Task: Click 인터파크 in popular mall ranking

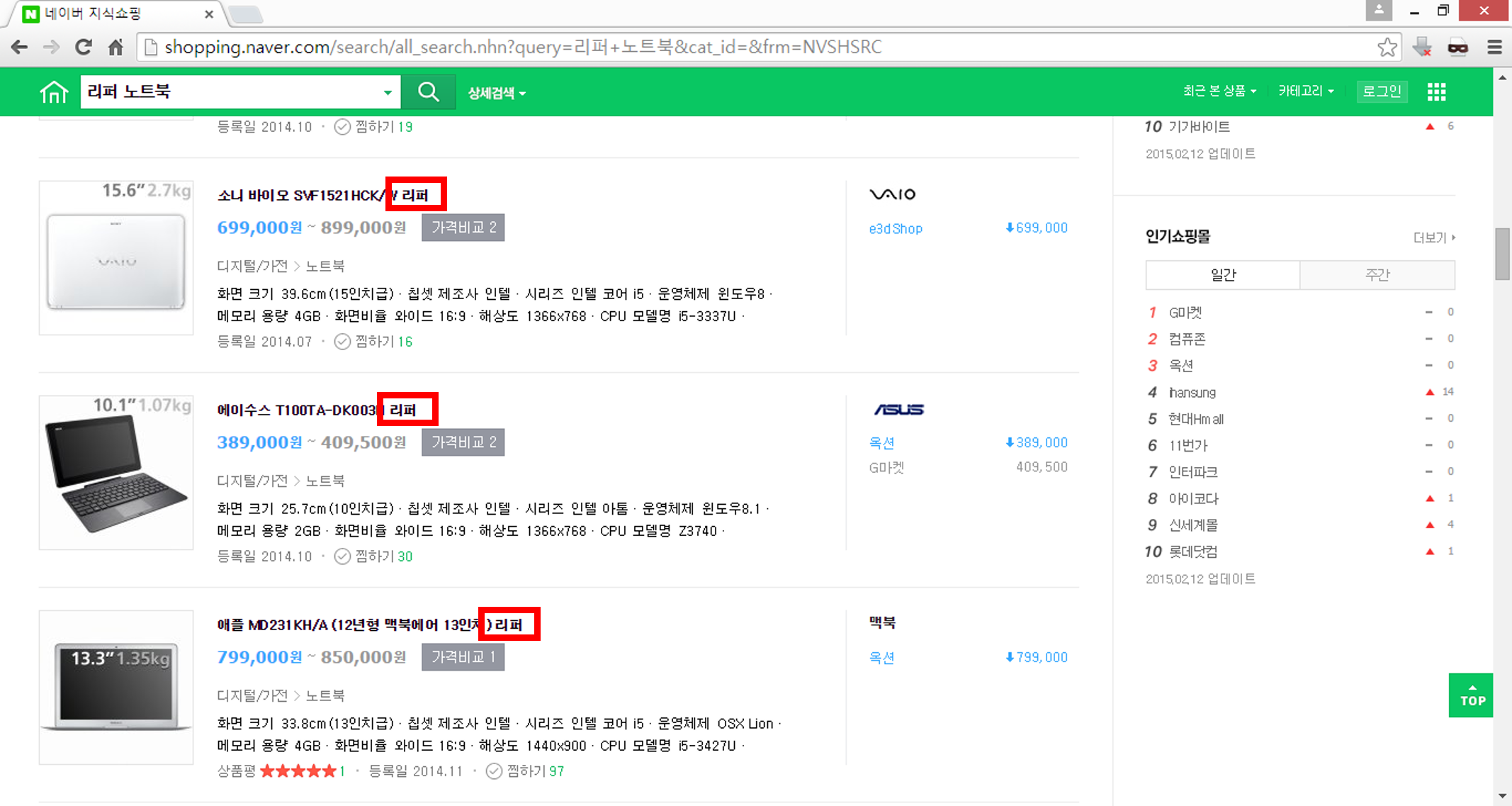Action: click(x=1192, y=472)
